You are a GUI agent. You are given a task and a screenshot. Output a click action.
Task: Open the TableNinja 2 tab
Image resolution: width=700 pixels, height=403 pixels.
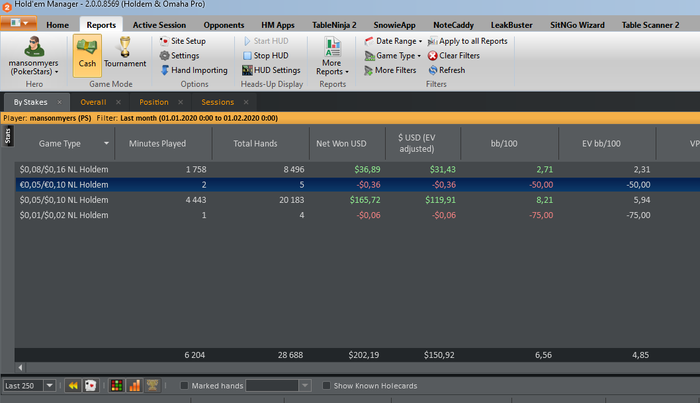pos(334,25)
